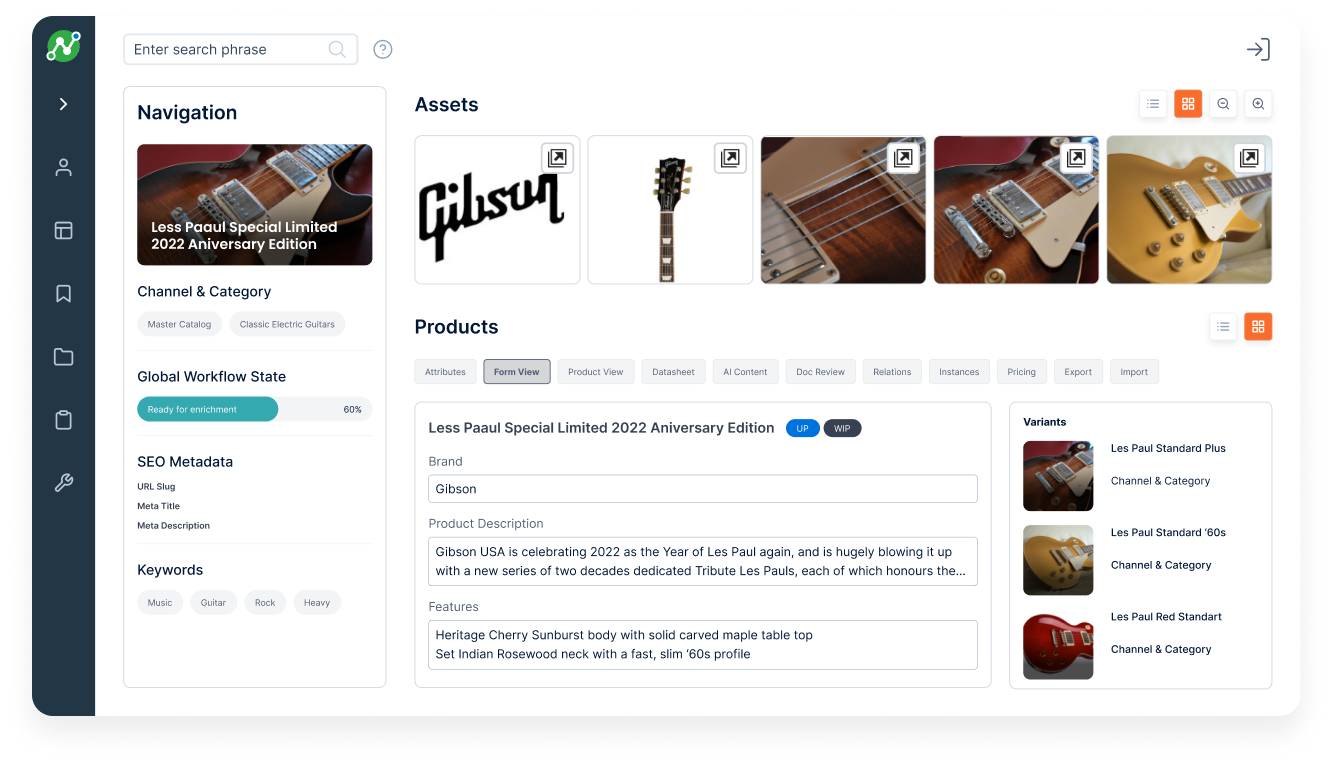Open the AI Content tab
Image resolution: width=1333 pixels, height=764 pixels.
click(745, 372)
